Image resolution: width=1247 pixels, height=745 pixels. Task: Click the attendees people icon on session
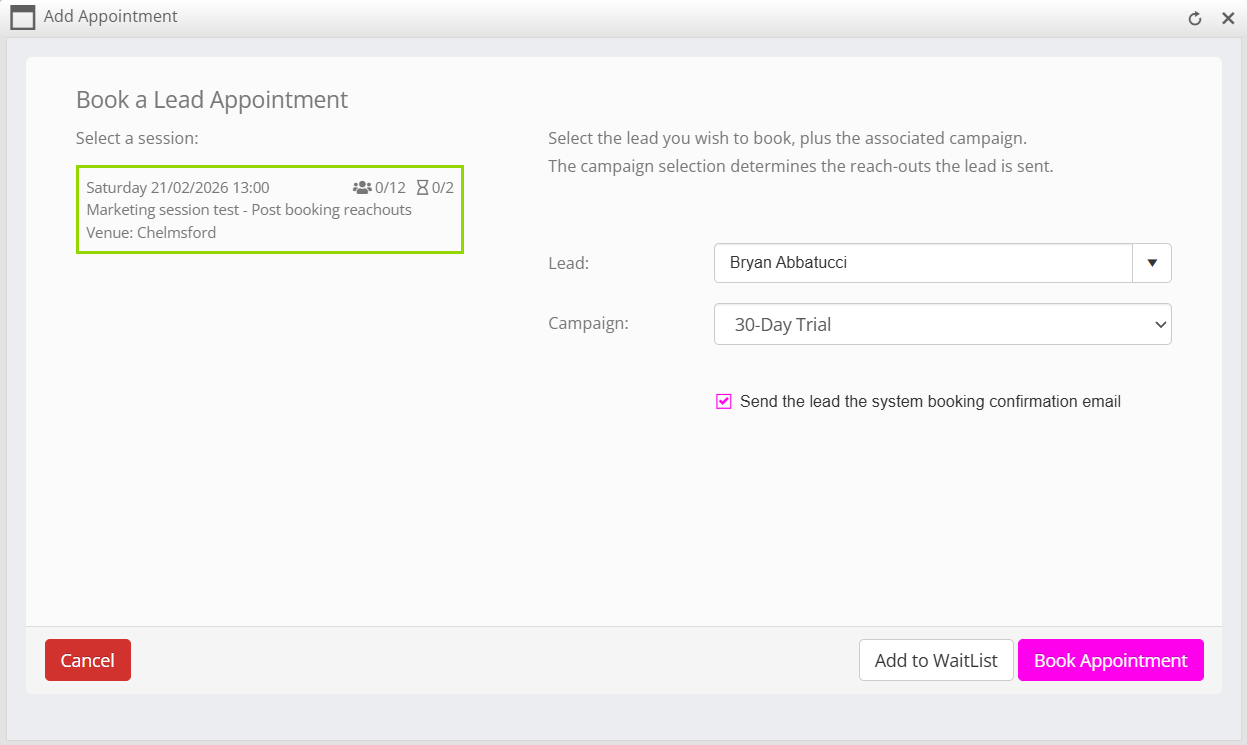coord(362,188)
